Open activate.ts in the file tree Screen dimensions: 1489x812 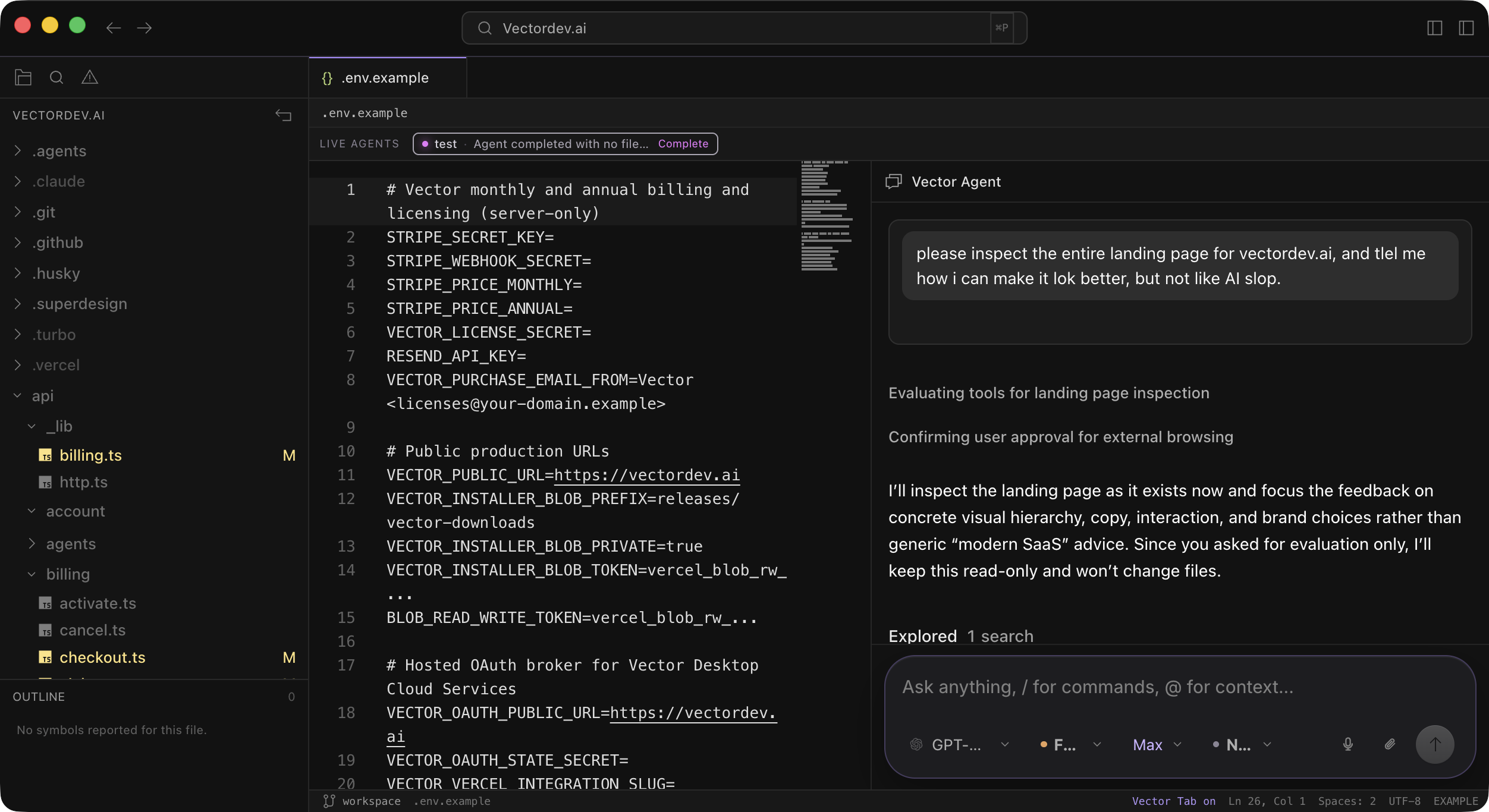(98, 603)
